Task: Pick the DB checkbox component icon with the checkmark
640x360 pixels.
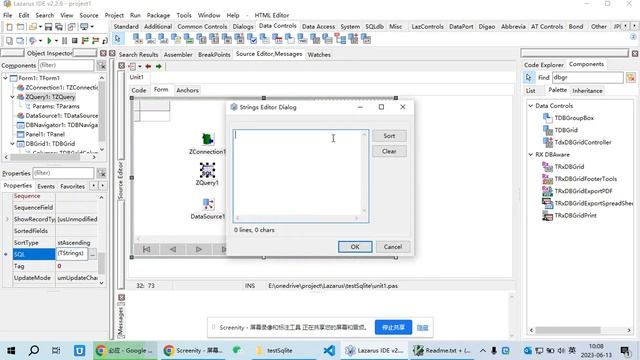Action: coord(252,39)
